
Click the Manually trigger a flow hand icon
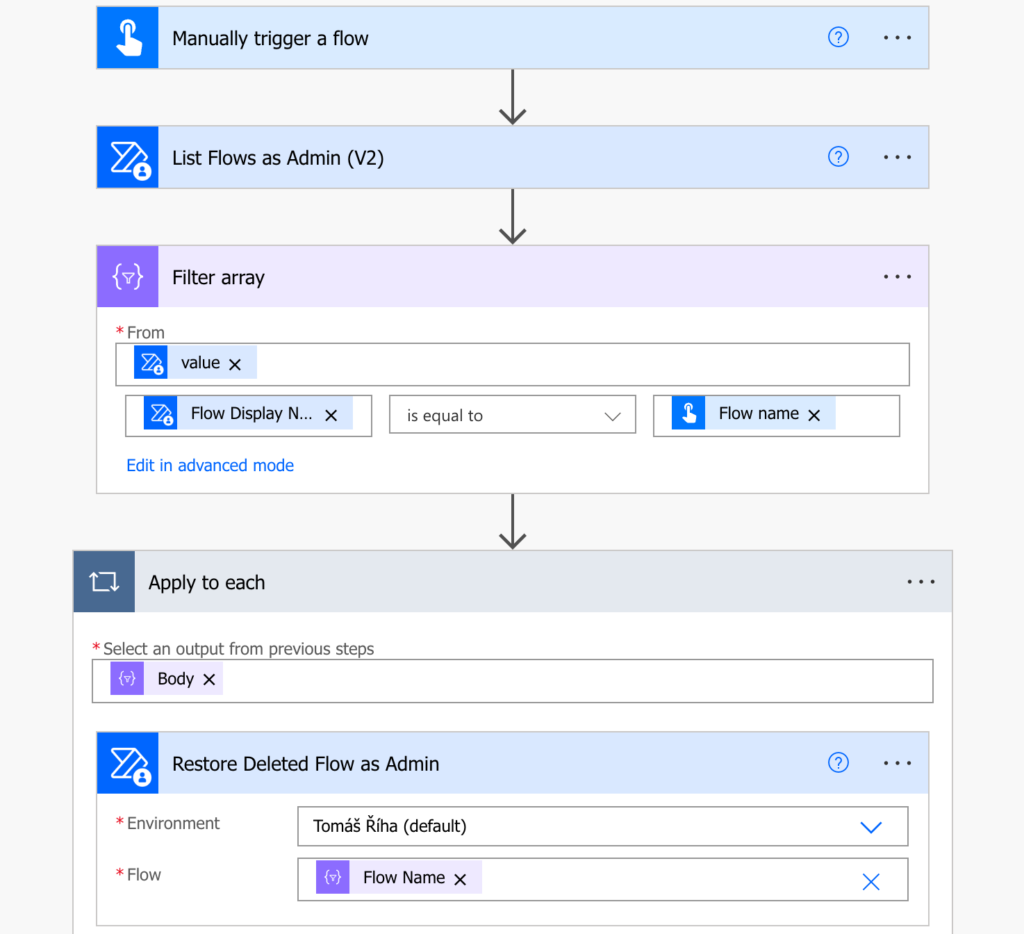coord(127,38)
